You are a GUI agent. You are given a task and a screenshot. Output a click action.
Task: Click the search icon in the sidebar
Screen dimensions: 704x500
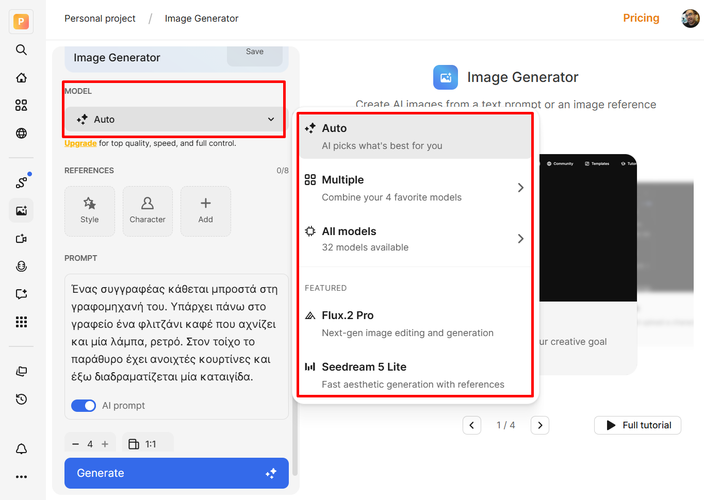(x=21, y=50)
